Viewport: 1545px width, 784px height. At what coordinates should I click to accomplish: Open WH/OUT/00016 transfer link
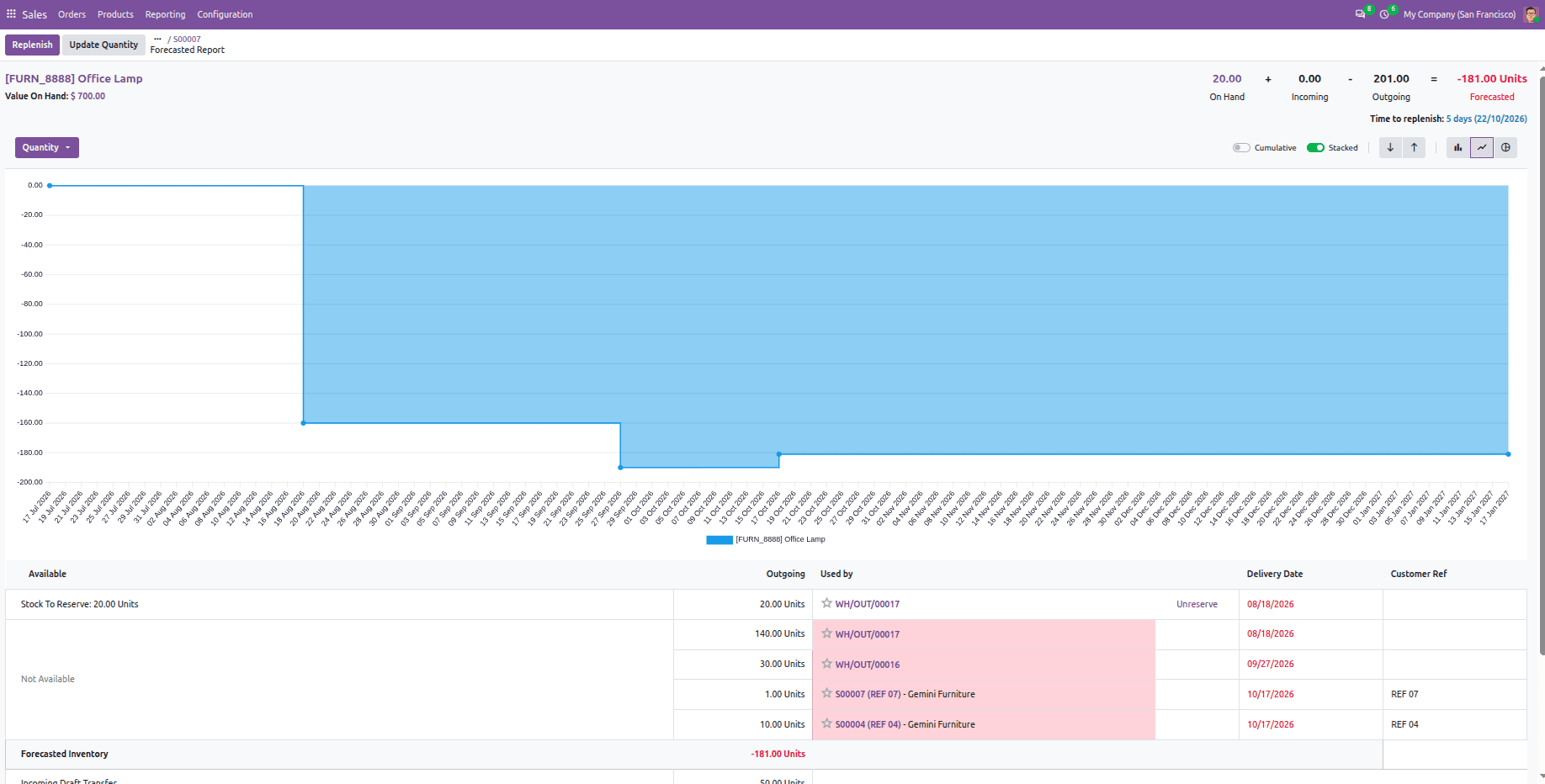pos(868,665)
